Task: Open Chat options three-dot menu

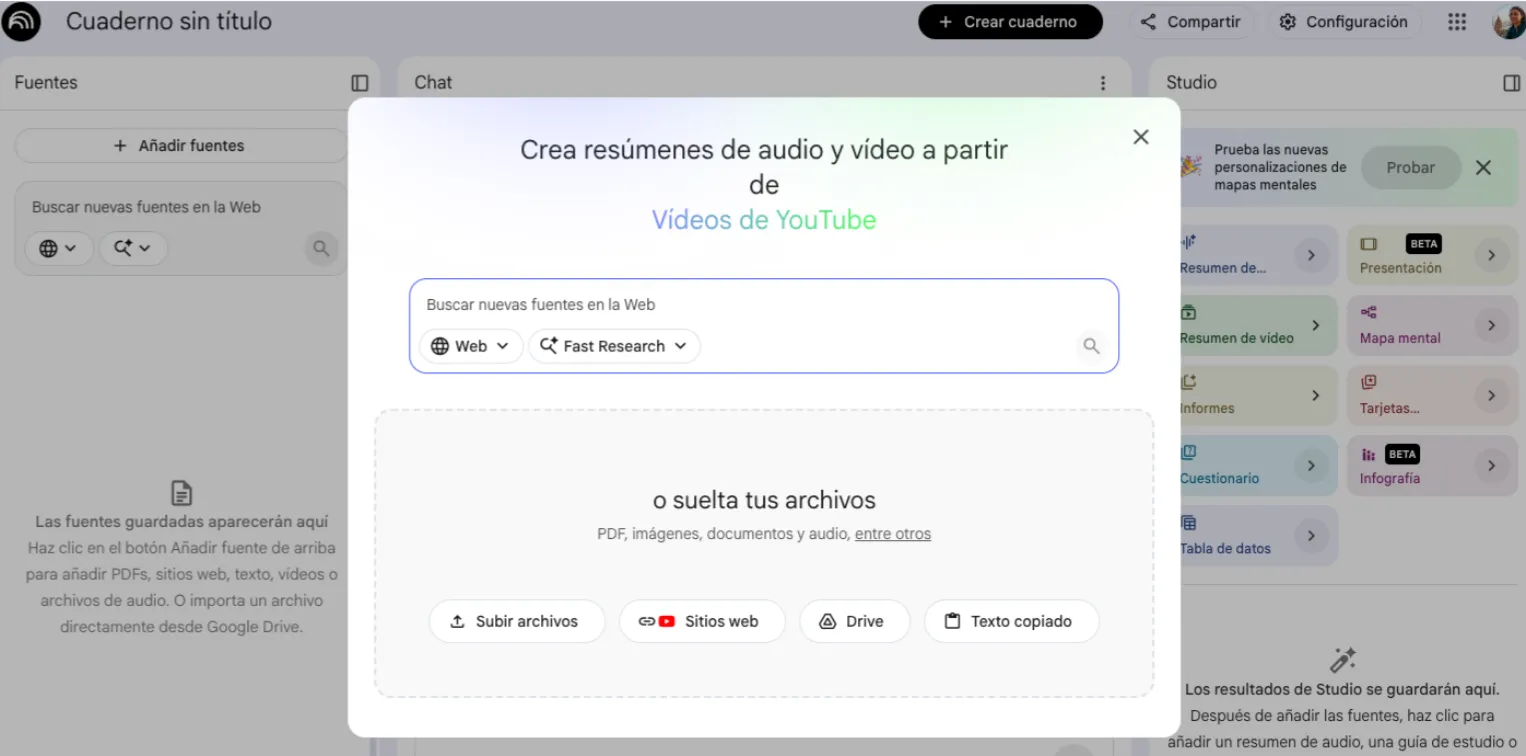Action: point(1103,83)
